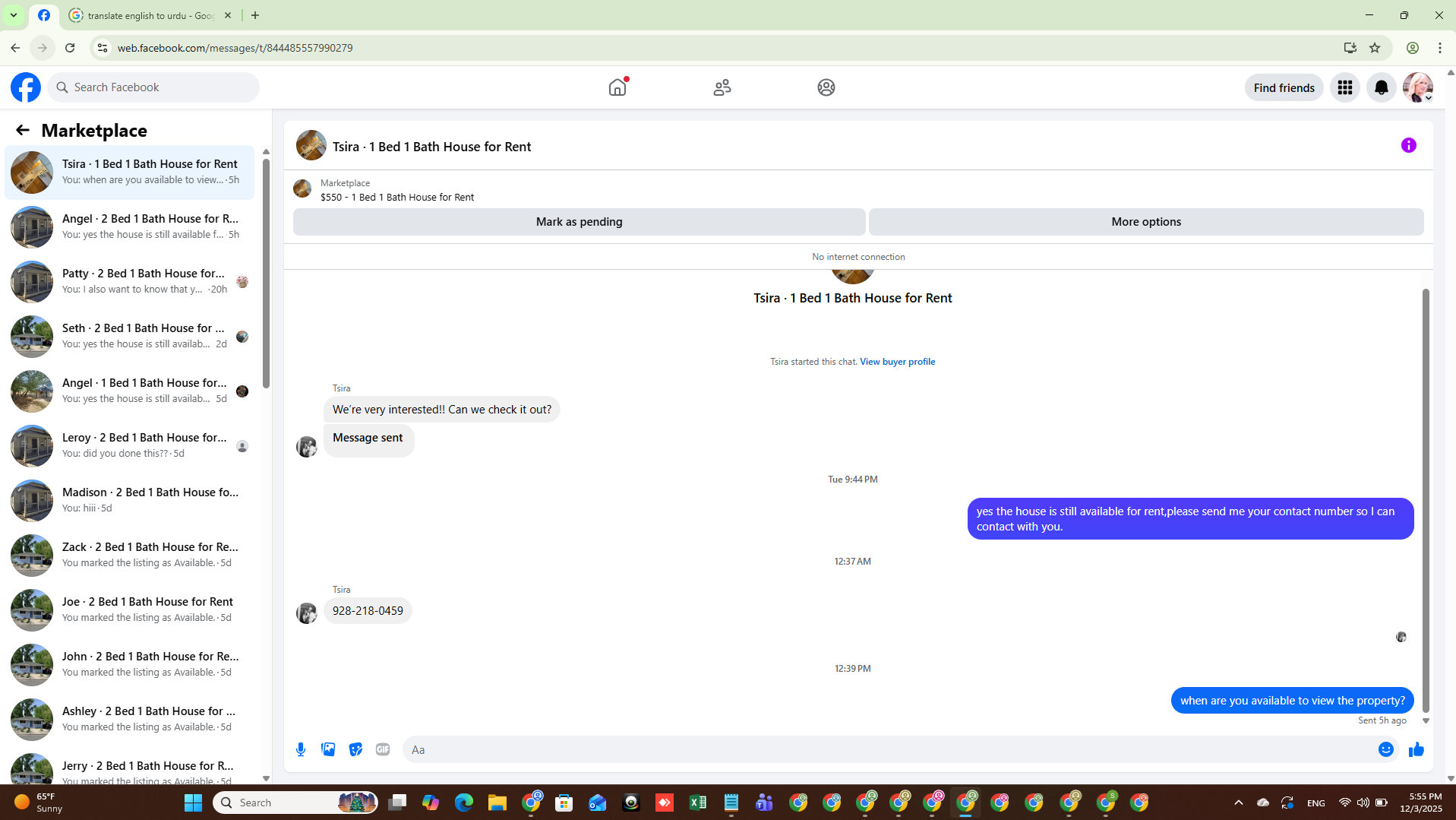The image size is (1456, 820).
Task: Click the conversation list scrollbar
Action: pos(266,274)
